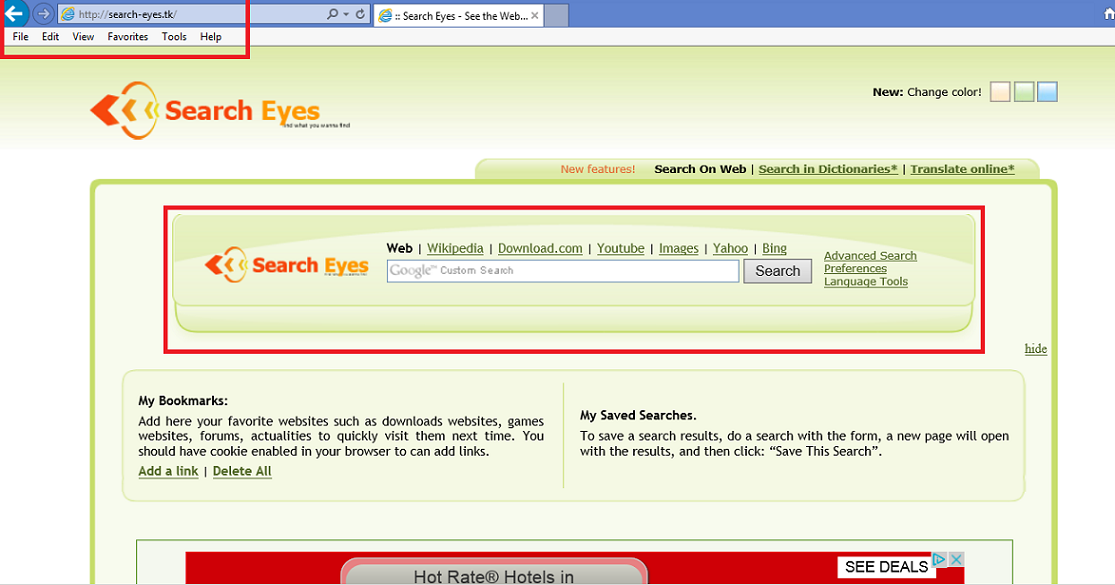The height and width of the screenshot is (585, 1115).
Task: Click the Refresh page icon
Action: pyautogui.click(x=361, y=14)
